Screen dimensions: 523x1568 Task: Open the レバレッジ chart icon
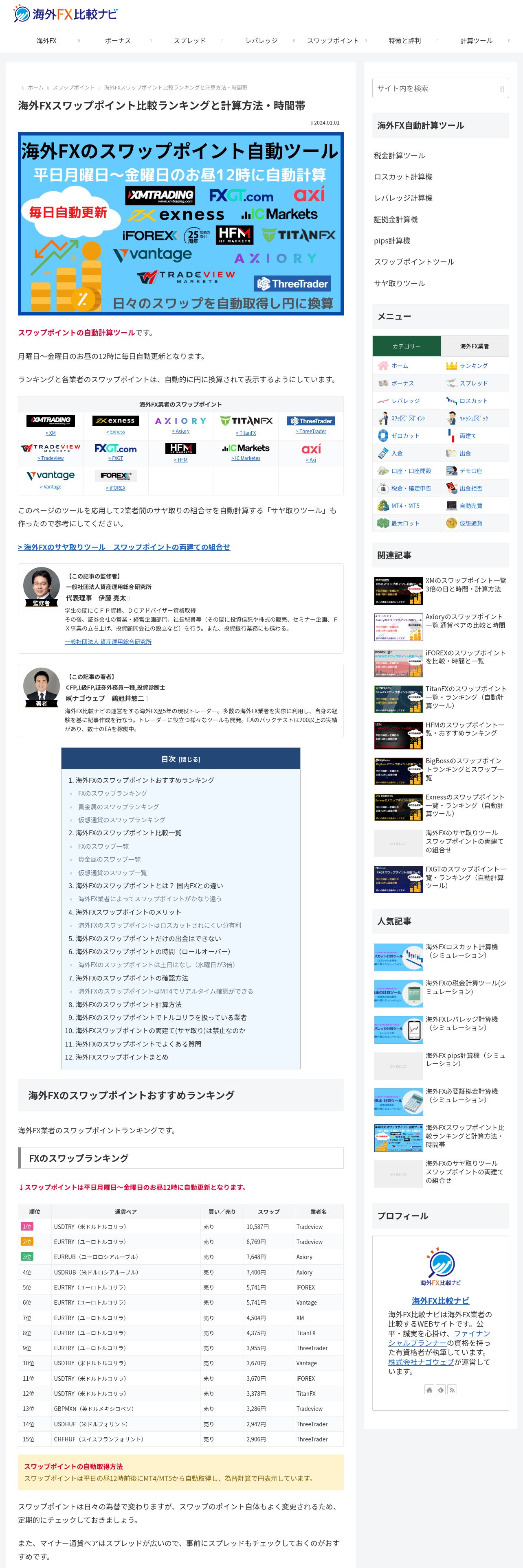click(383, 401)
